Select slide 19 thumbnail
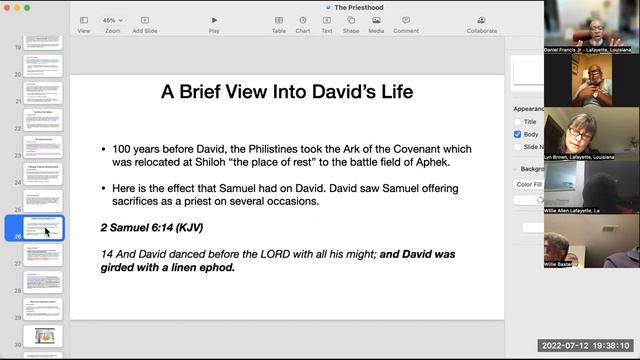Screen dimensions: 640x360 (x=43, y=42)
